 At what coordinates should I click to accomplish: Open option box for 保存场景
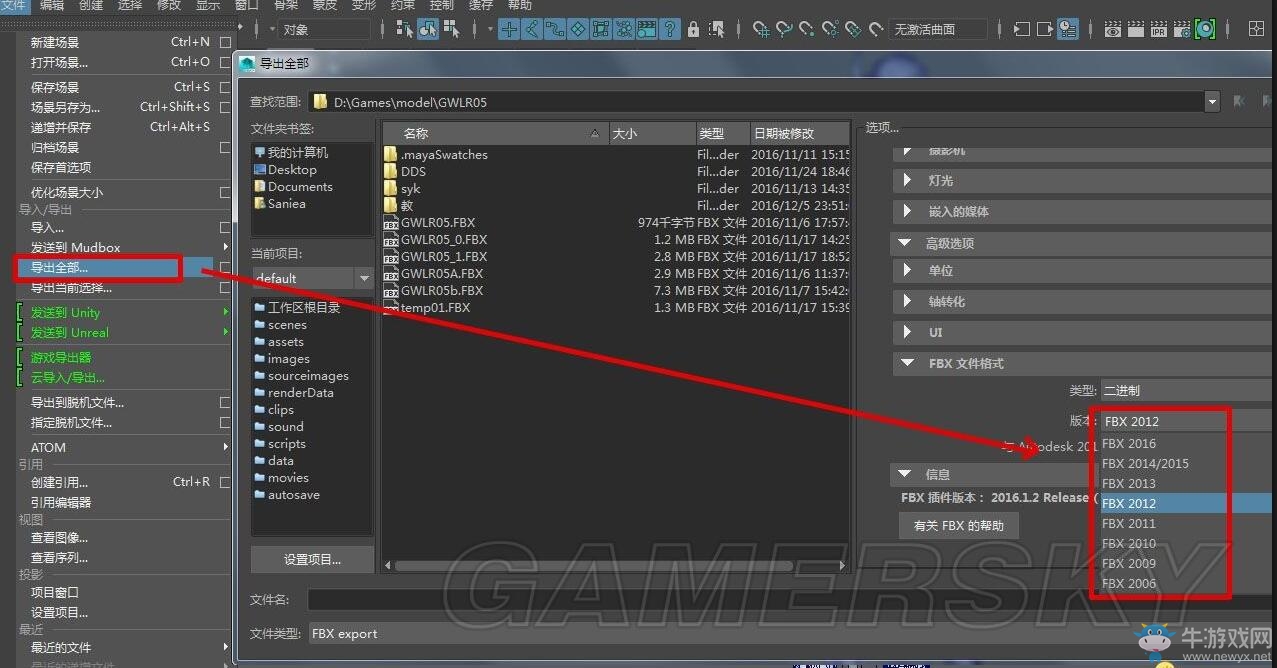click(x=225, y=87)
